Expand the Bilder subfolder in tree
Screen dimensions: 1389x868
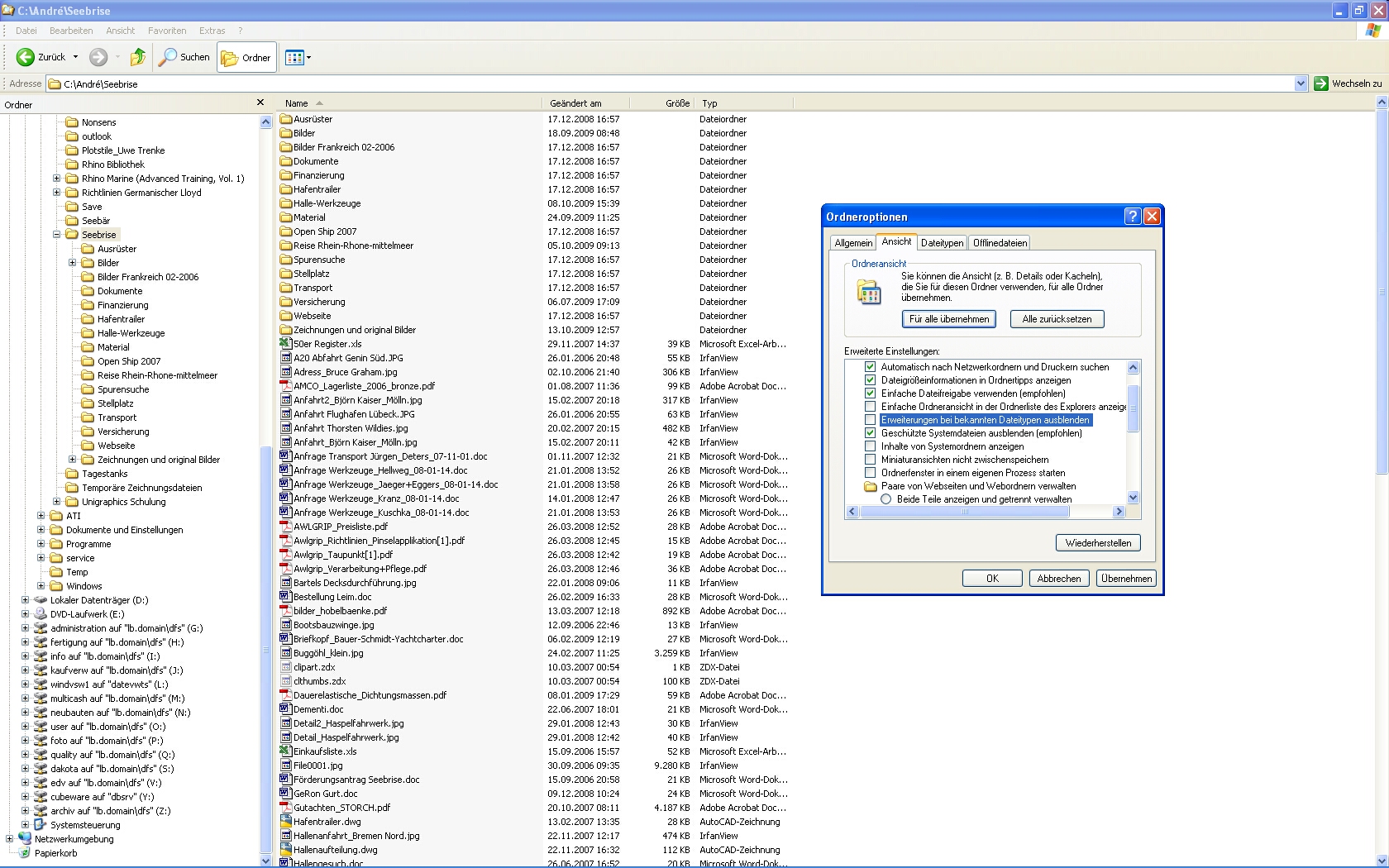pos(73,263)
